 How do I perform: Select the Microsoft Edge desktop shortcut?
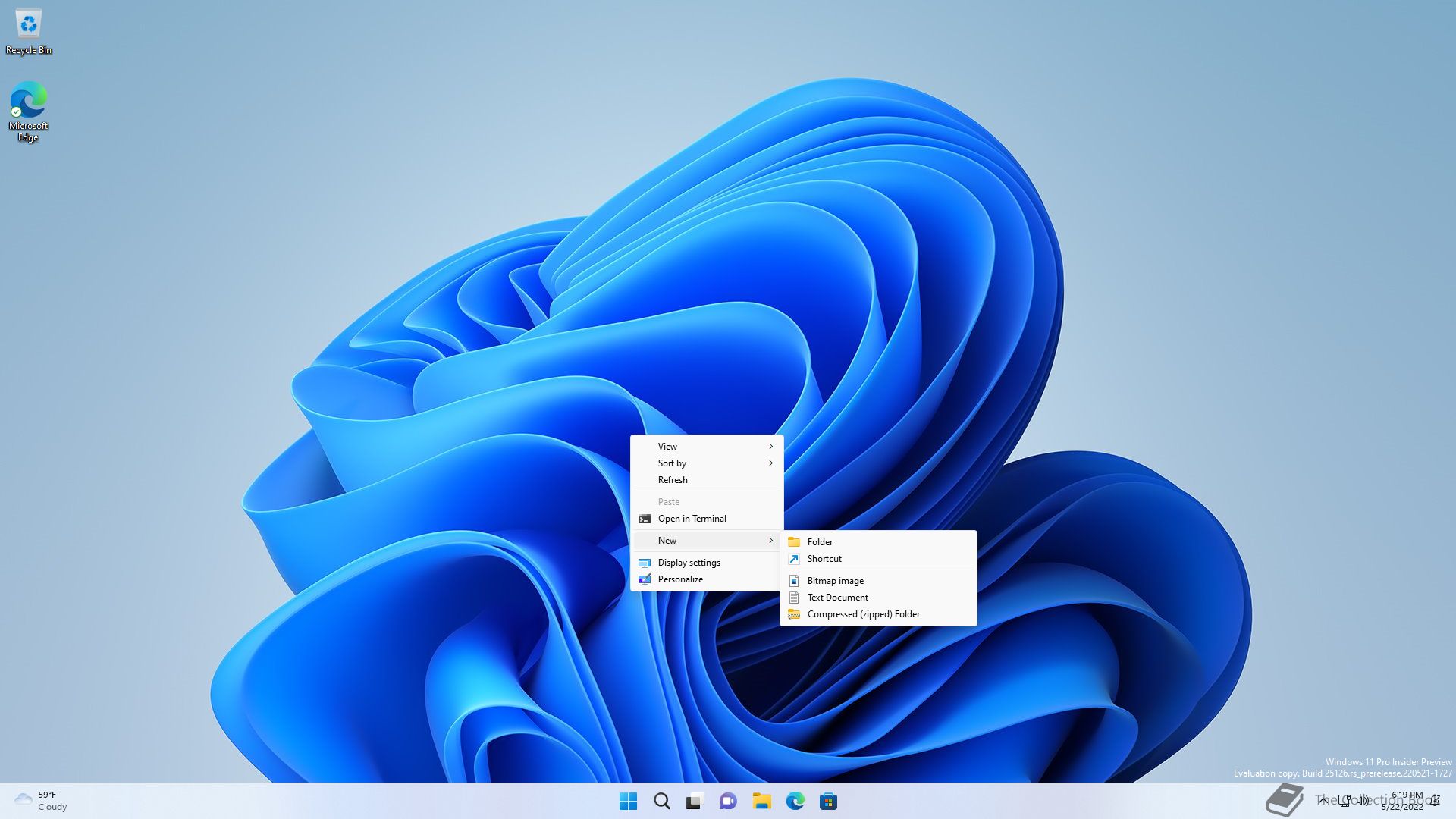pyautogui.click(x=28, y=111)
